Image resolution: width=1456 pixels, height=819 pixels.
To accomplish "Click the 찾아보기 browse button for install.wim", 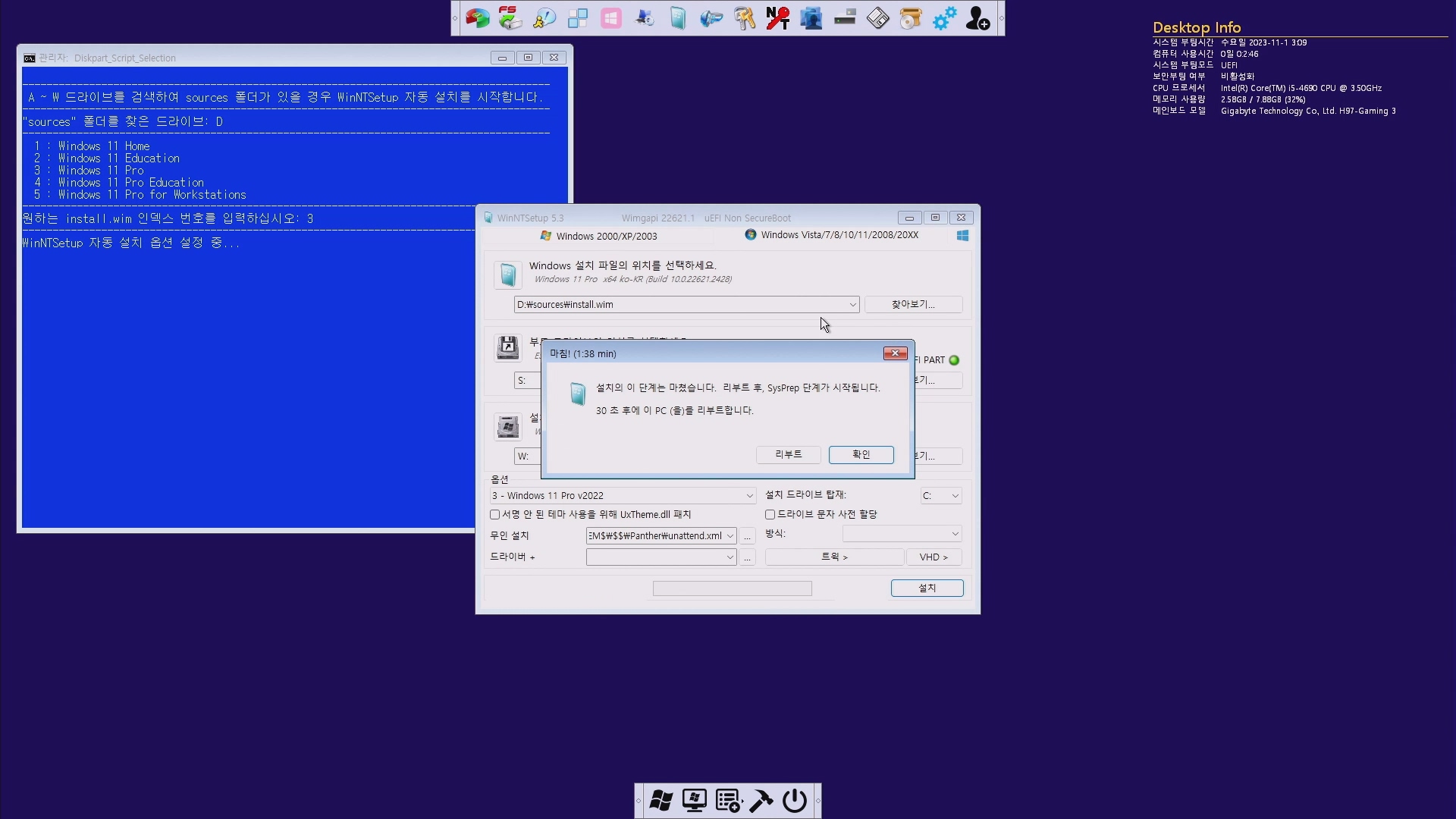I will pos(913,305).
